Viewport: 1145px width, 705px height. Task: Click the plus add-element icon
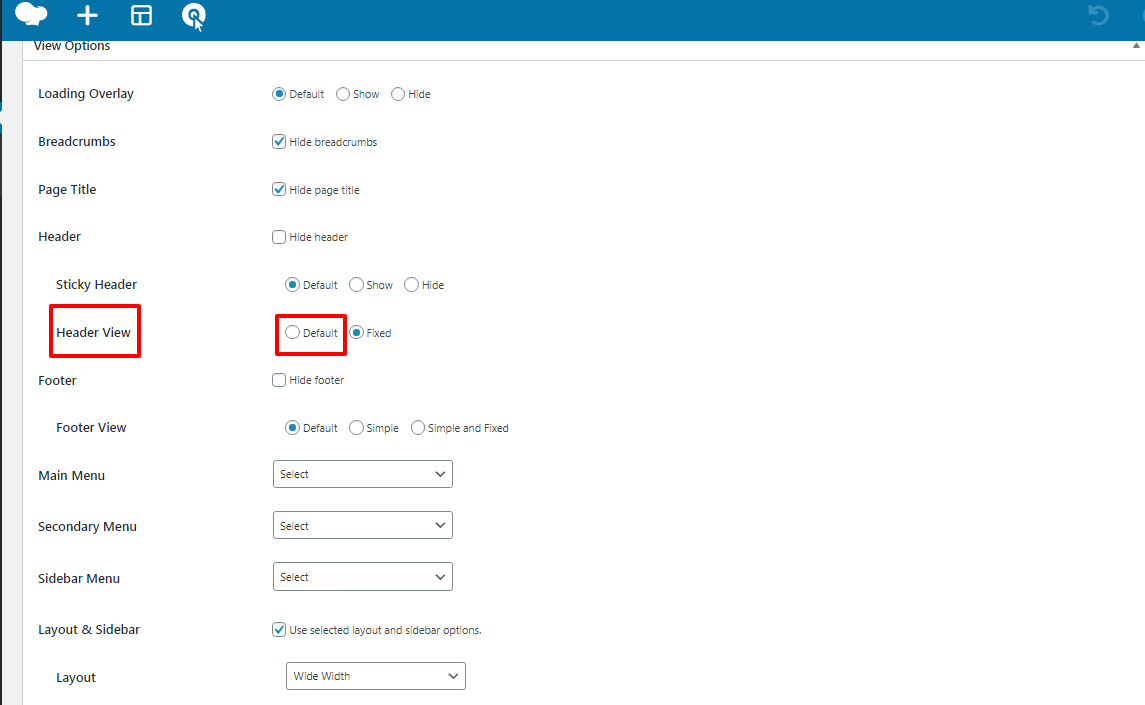point(87,15)
